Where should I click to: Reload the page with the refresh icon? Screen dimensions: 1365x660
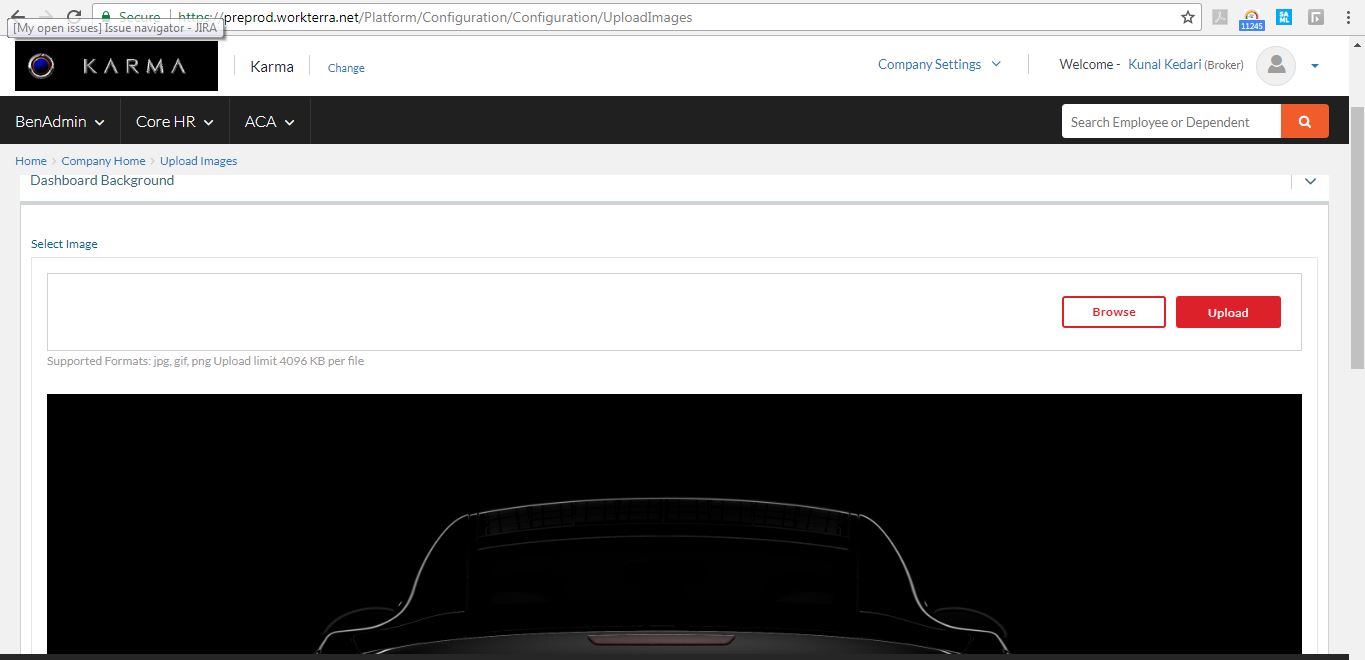click(x=73, y=17)
